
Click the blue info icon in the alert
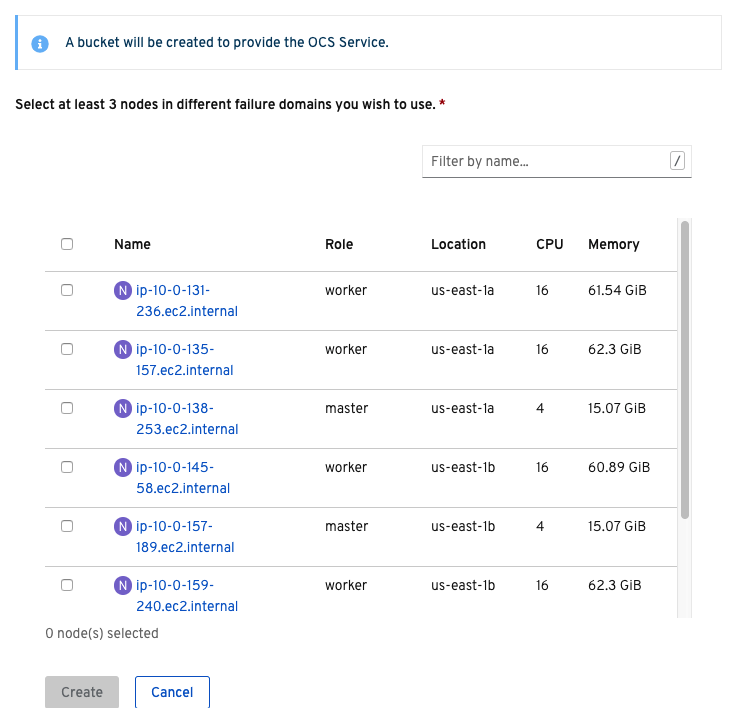coord(40,43)
